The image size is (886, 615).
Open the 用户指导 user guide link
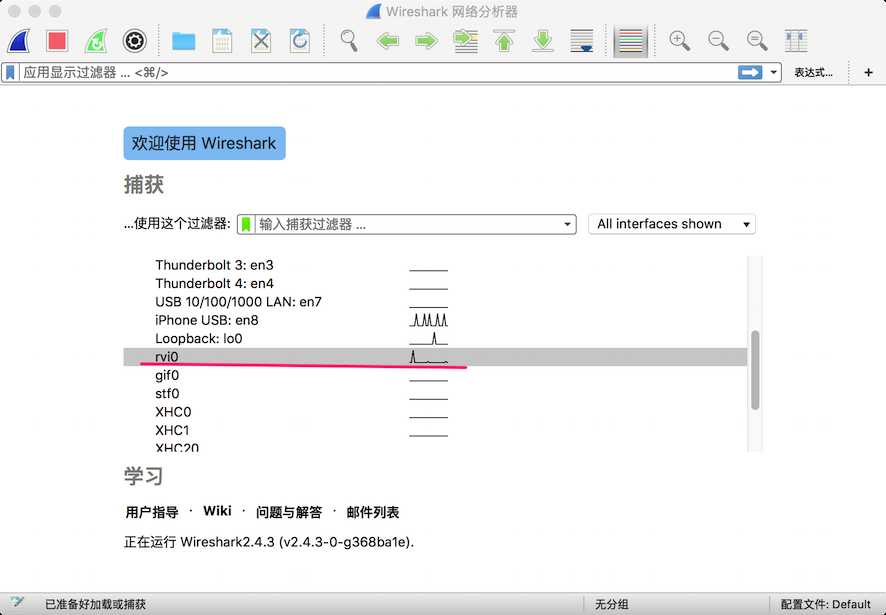click(x=151, y=512)
